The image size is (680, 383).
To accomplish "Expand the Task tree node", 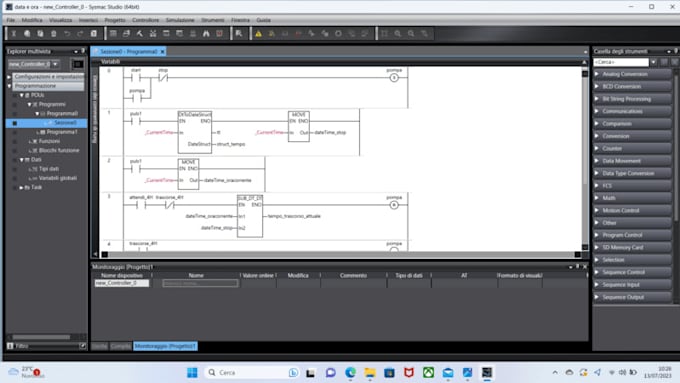I will click(22, 187).
